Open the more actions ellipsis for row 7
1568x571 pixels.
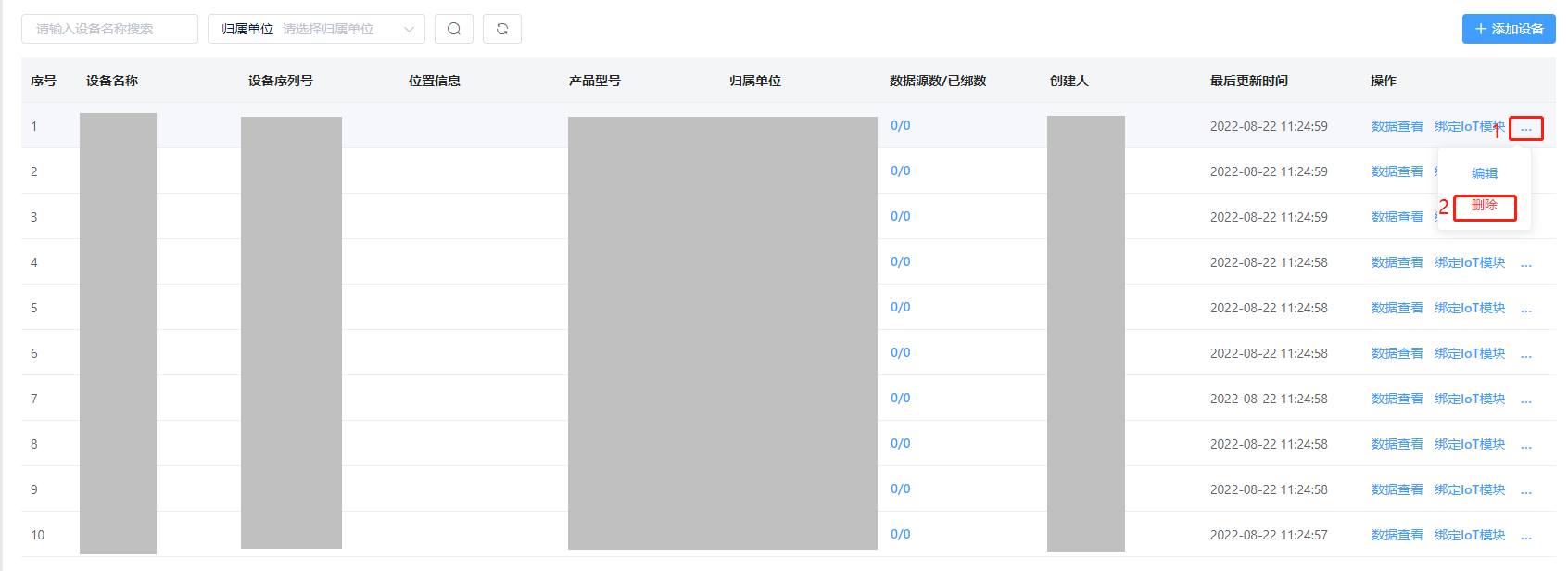point(1526,400)
